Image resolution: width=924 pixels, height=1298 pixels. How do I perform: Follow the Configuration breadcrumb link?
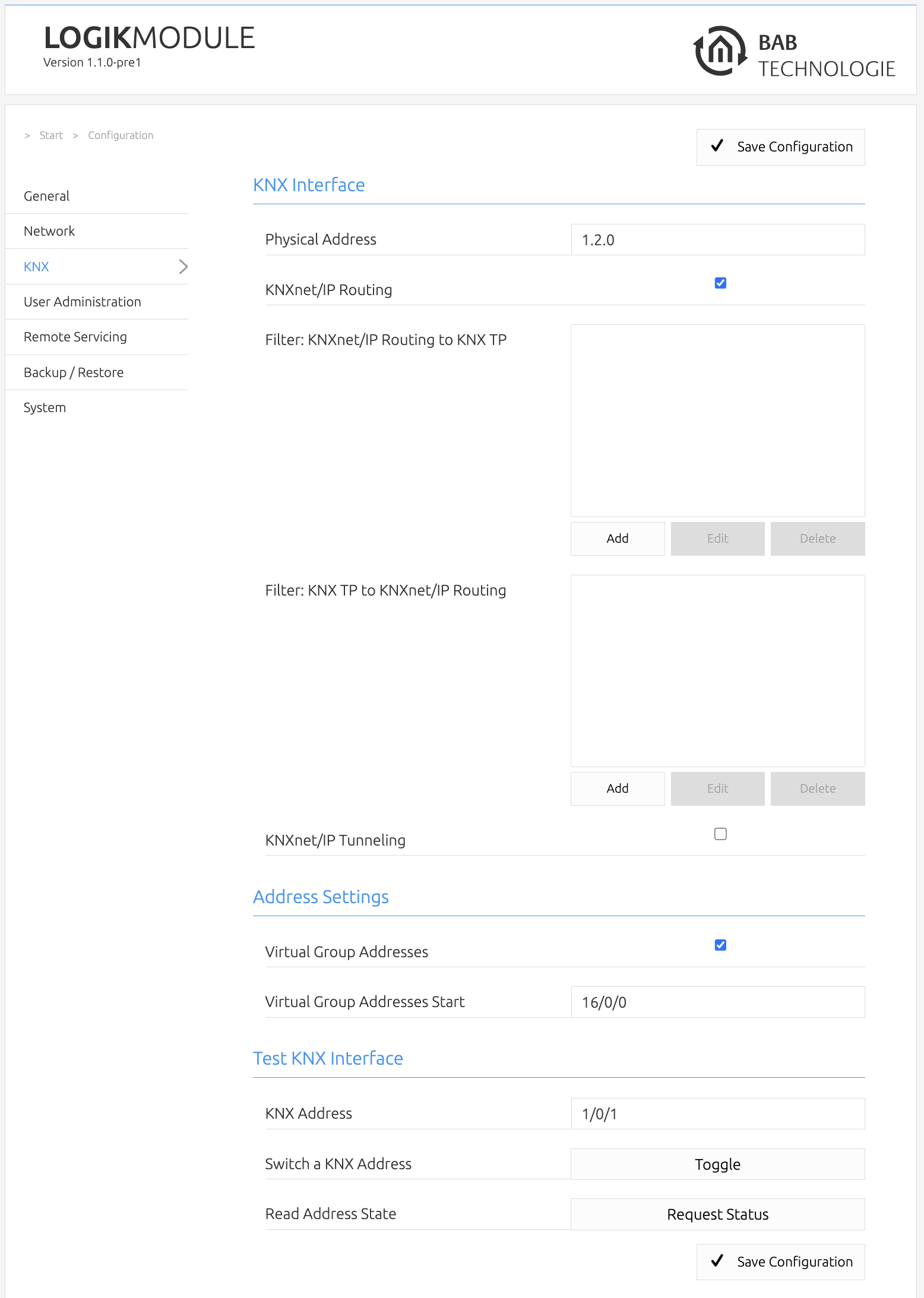tap(121, 135)
